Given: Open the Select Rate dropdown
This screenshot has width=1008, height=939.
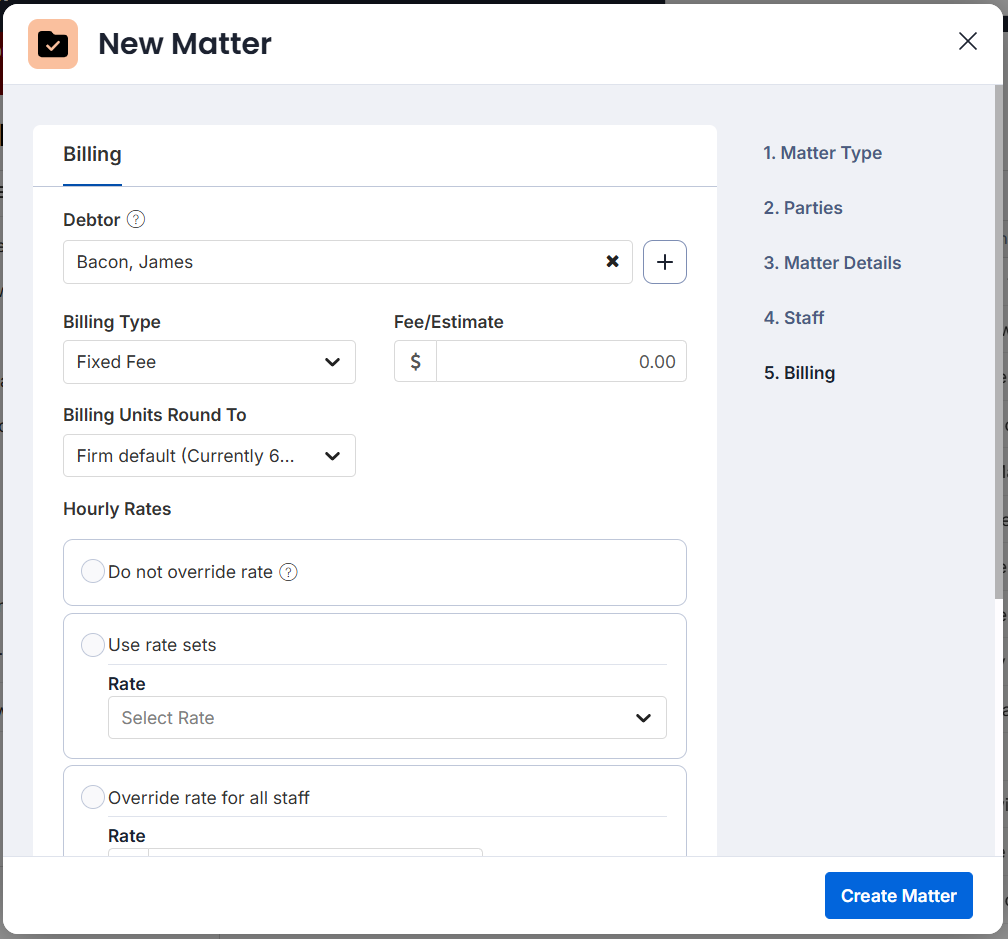Looking at the screenshot, I should coord(387,718).
